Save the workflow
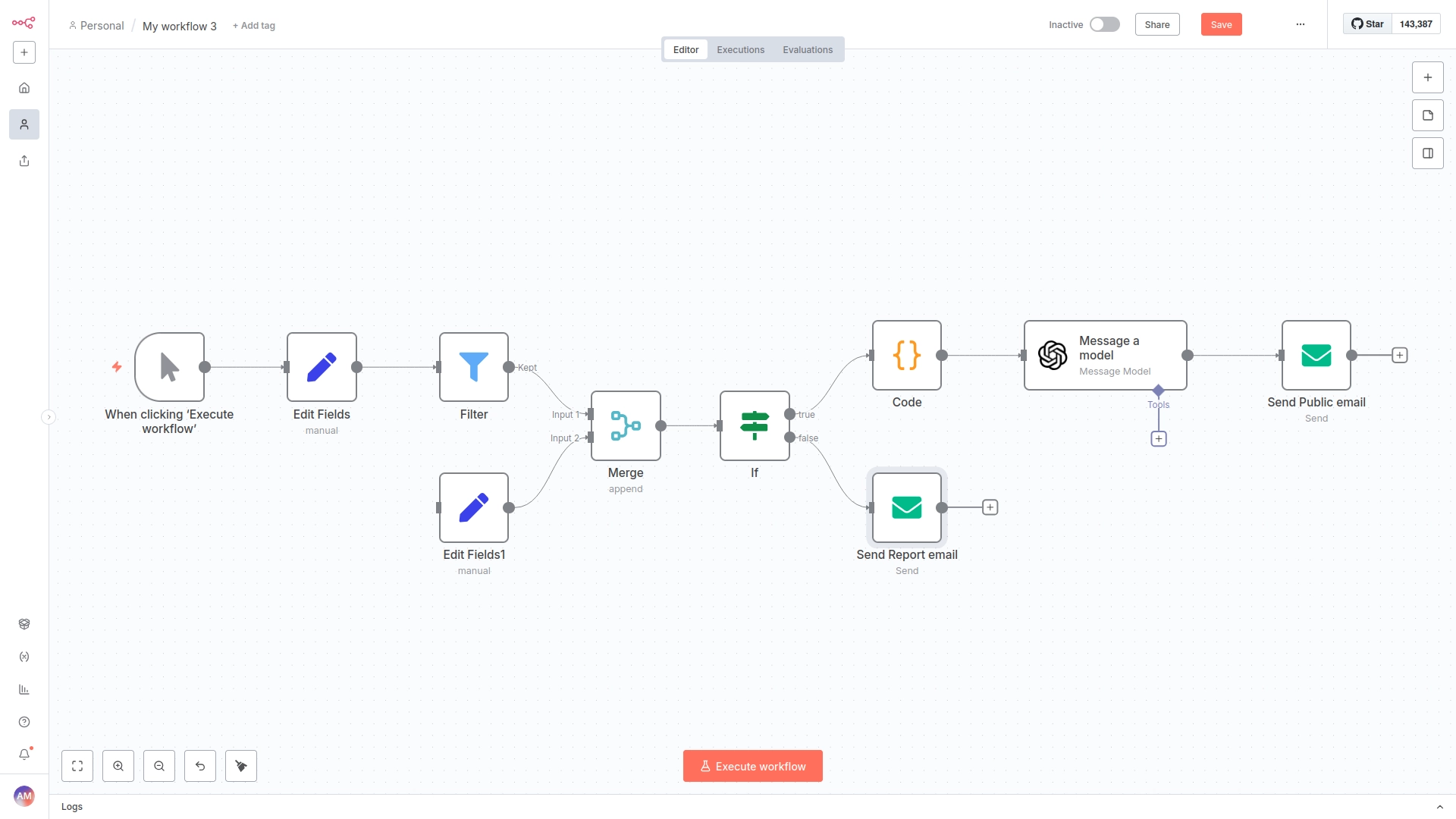The height and width of the screenshot is (819, 1456). (1221, 24)
